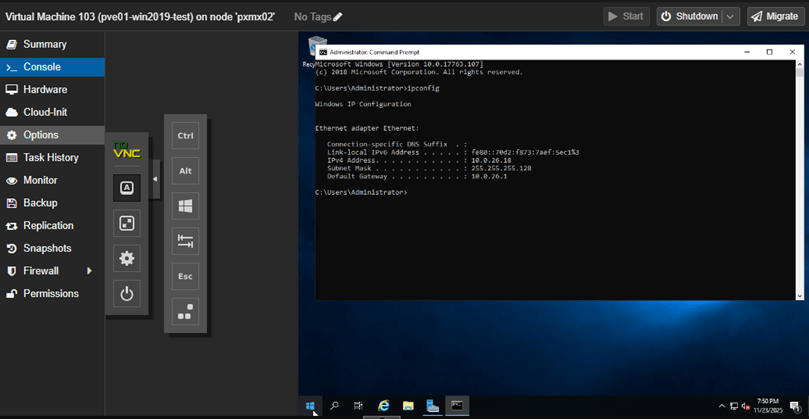Collapse the noVNC control bar handle

[155, 180]
